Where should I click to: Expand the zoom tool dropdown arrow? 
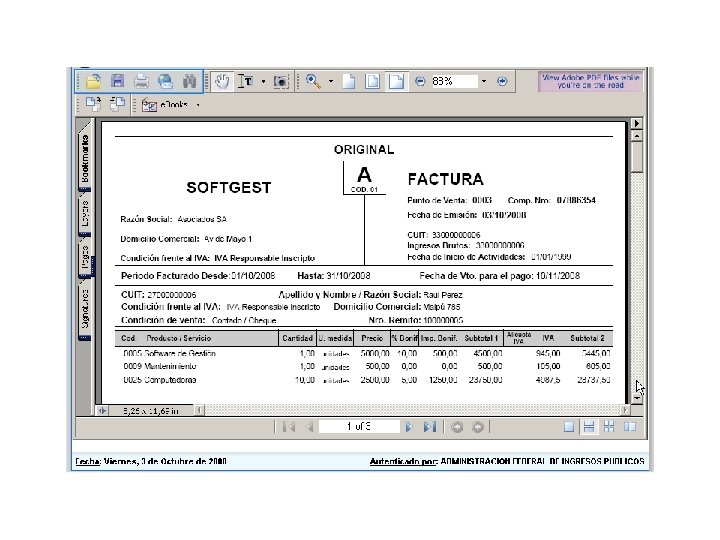(331, 82)
